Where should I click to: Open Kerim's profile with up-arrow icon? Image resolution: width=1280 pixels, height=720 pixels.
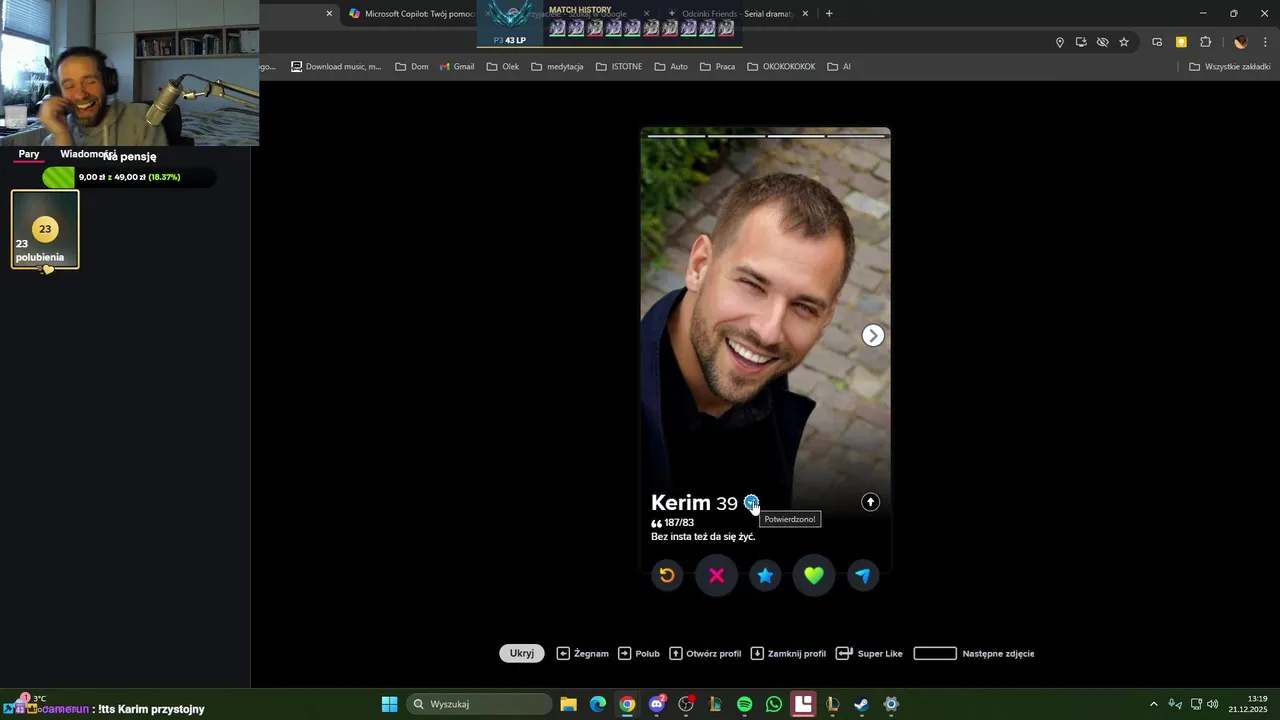[870, 502]
